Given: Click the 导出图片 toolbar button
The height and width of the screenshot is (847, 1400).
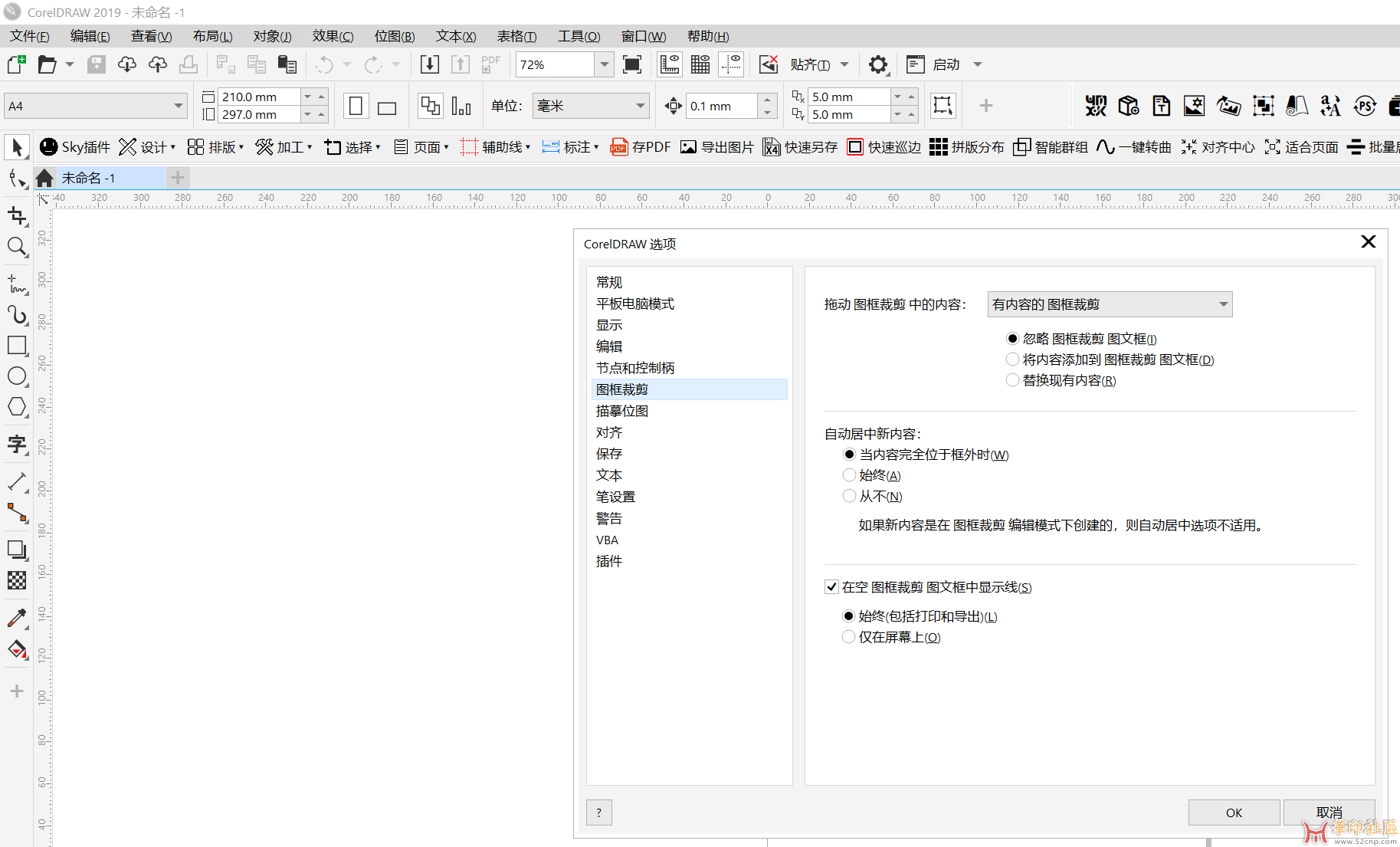Looking at the screenshot, I should pos(717,147).
